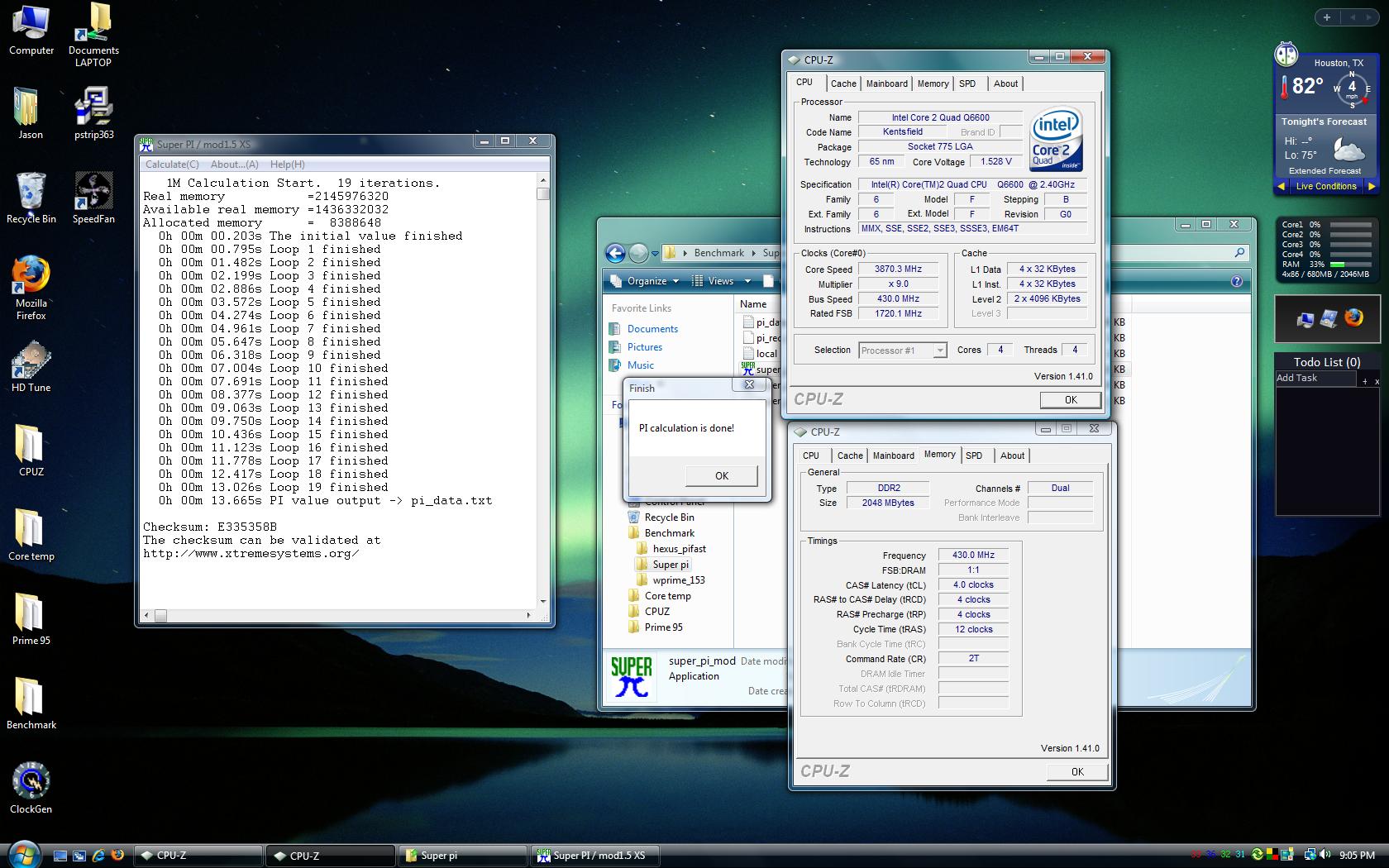Click the Explorer Back navigation button
The height and width of the screenshot is (868, 1389).
pos(615,253)
